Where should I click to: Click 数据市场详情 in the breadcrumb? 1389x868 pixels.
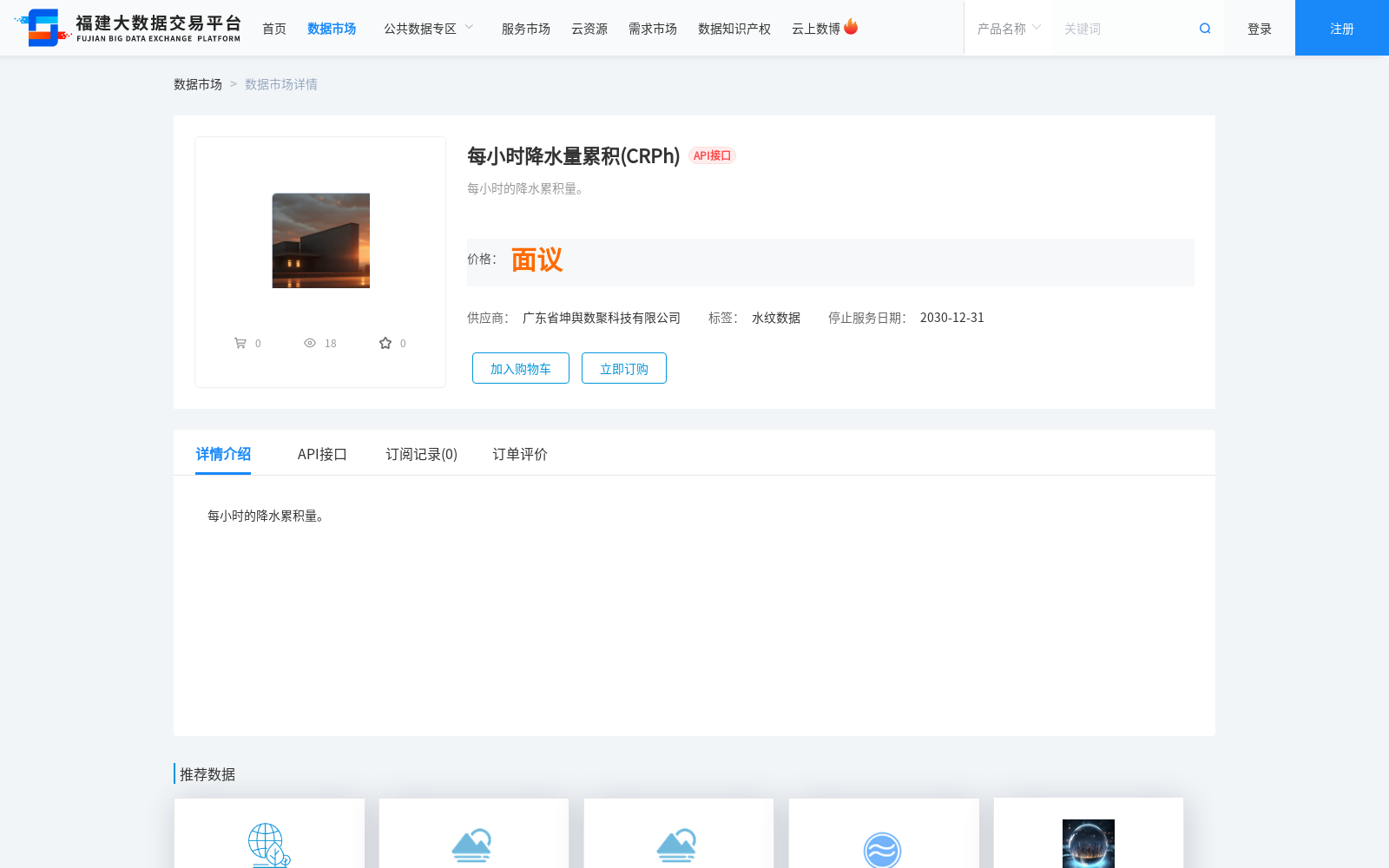tap(281, 84)
